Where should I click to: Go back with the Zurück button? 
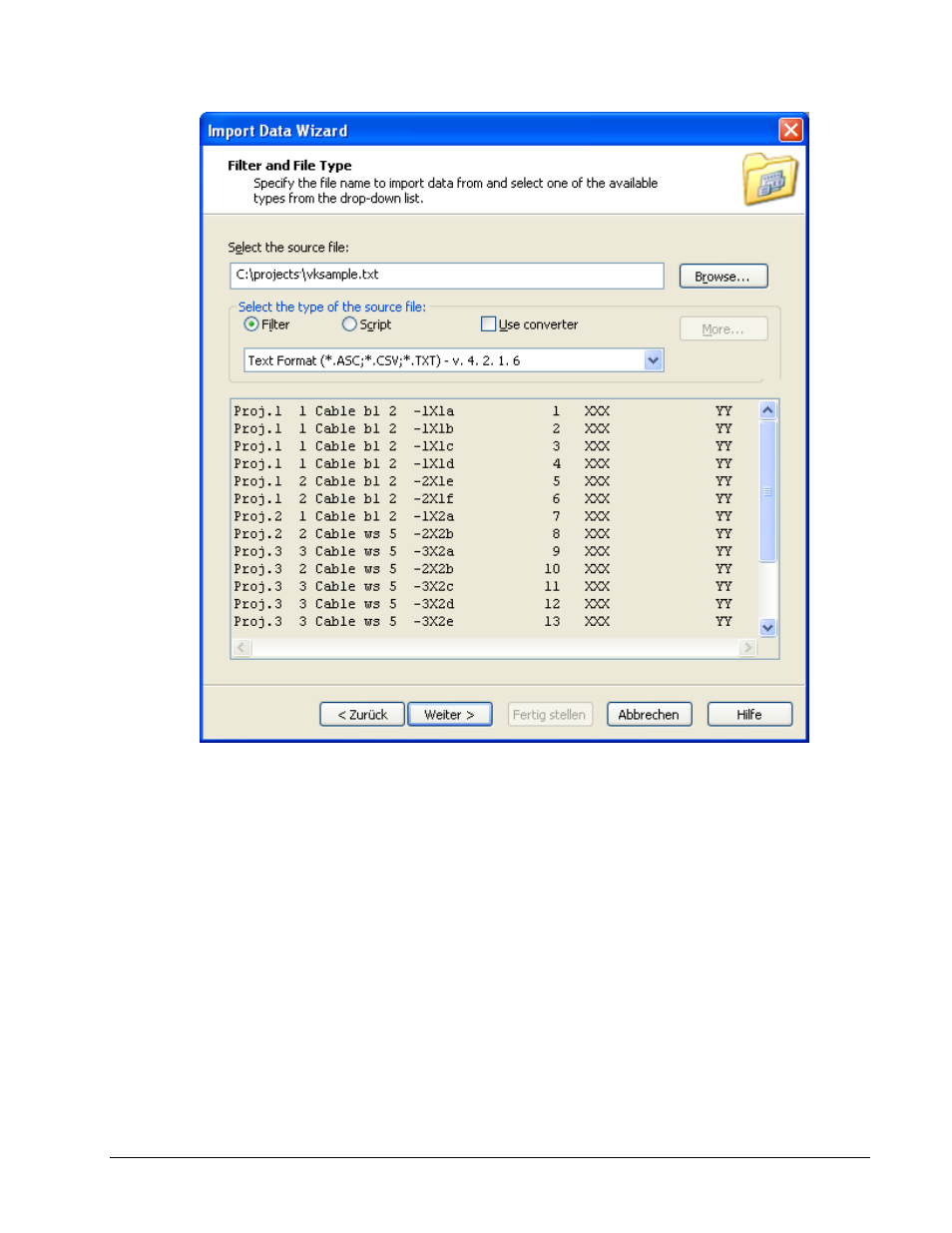click(x=362, y=714)
